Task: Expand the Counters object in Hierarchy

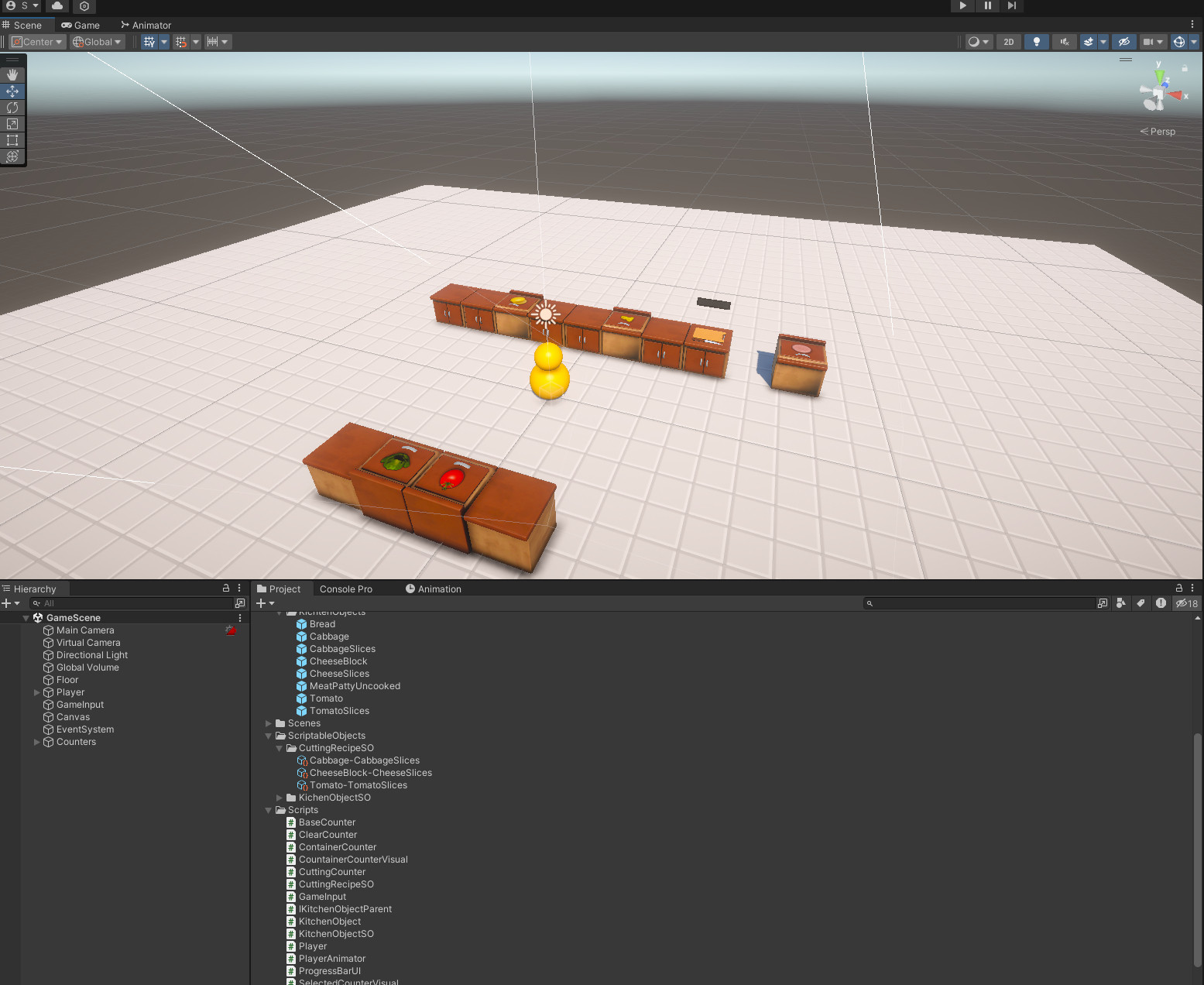Action: (x=36, y=742)
